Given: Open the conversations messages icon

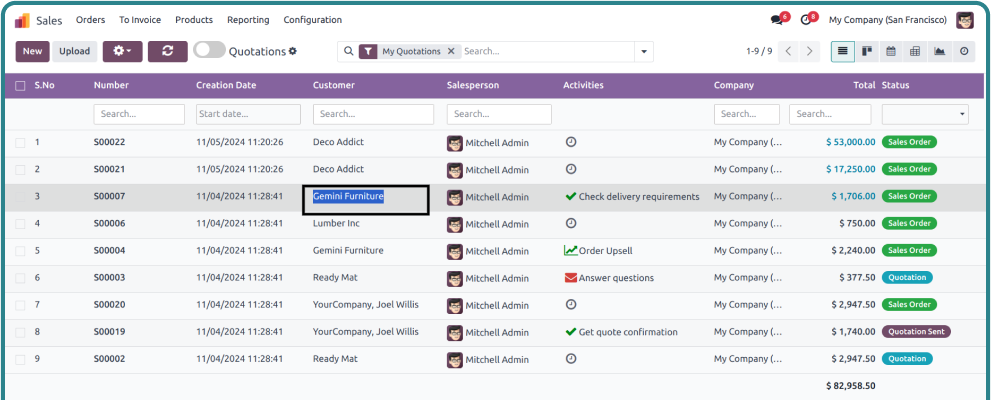Looking at the screenshot, I should (777, 20).
